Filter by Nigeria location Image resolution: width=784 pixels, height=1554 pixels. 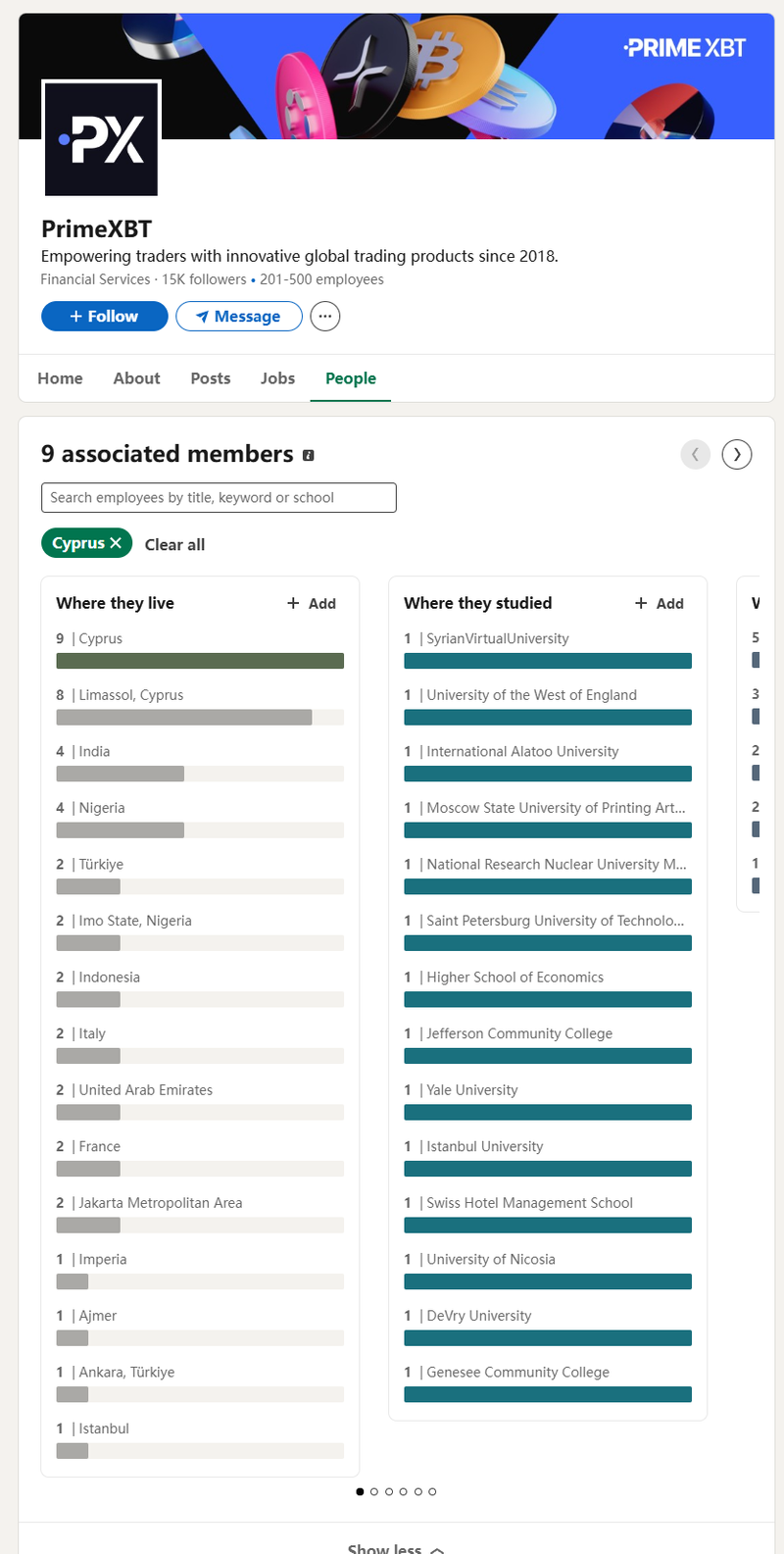click(x=200, y=819)
